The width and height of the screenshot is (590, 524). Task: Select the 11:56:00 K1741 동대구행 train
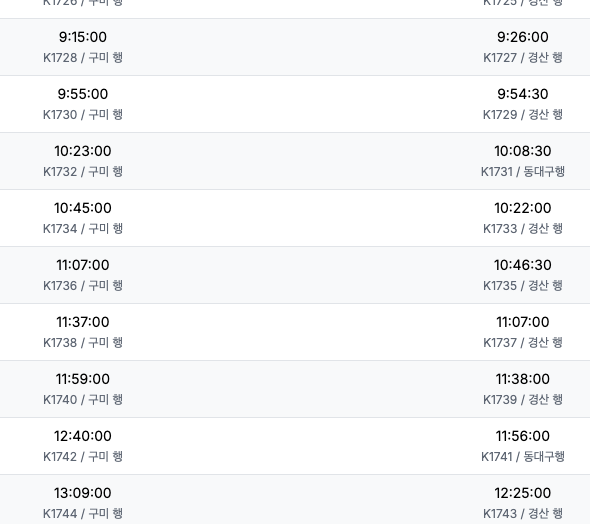click(x=523, y=446)
